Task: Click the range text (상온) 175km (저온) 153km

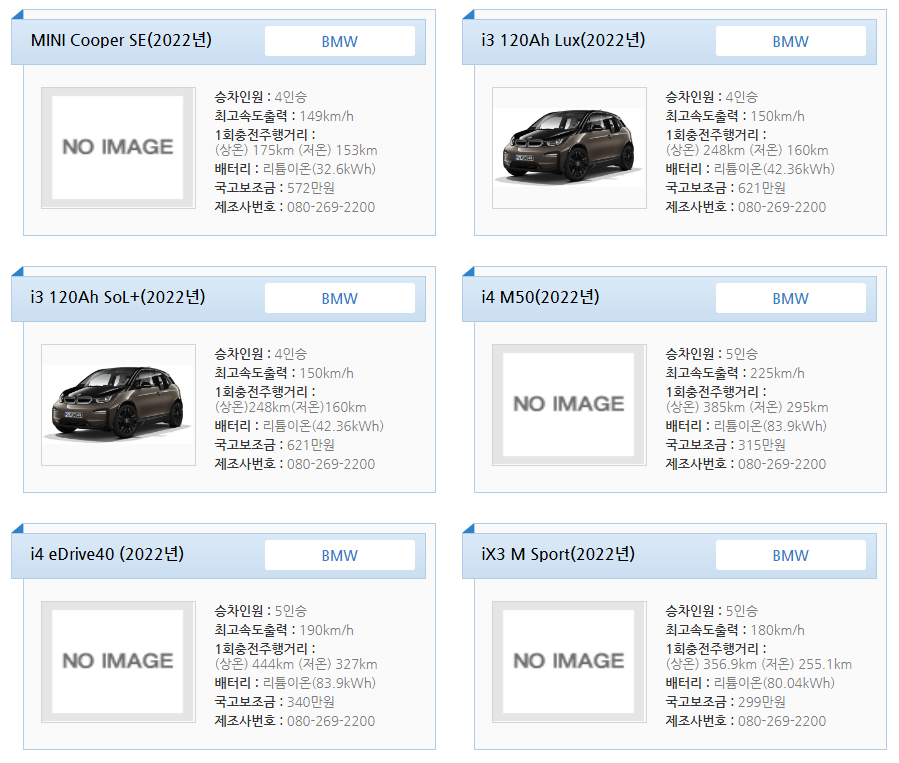Action: click(296, 150)
